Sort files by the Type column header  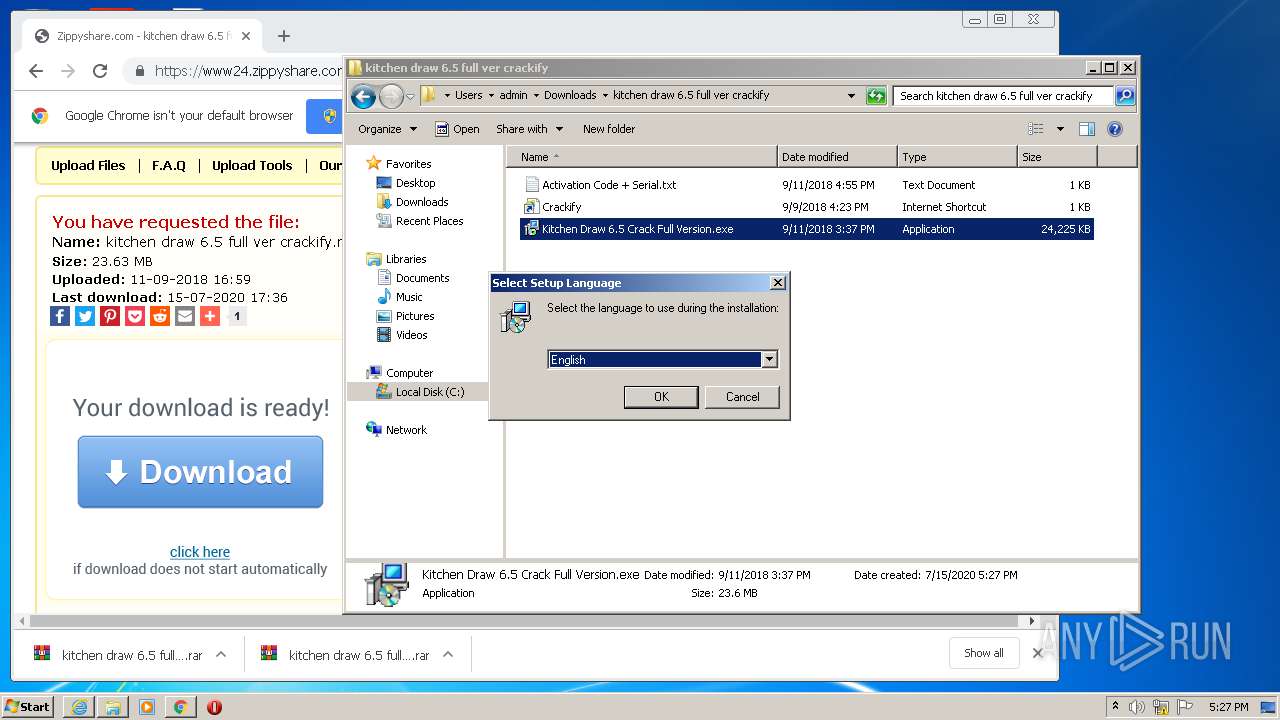(957, 157)
